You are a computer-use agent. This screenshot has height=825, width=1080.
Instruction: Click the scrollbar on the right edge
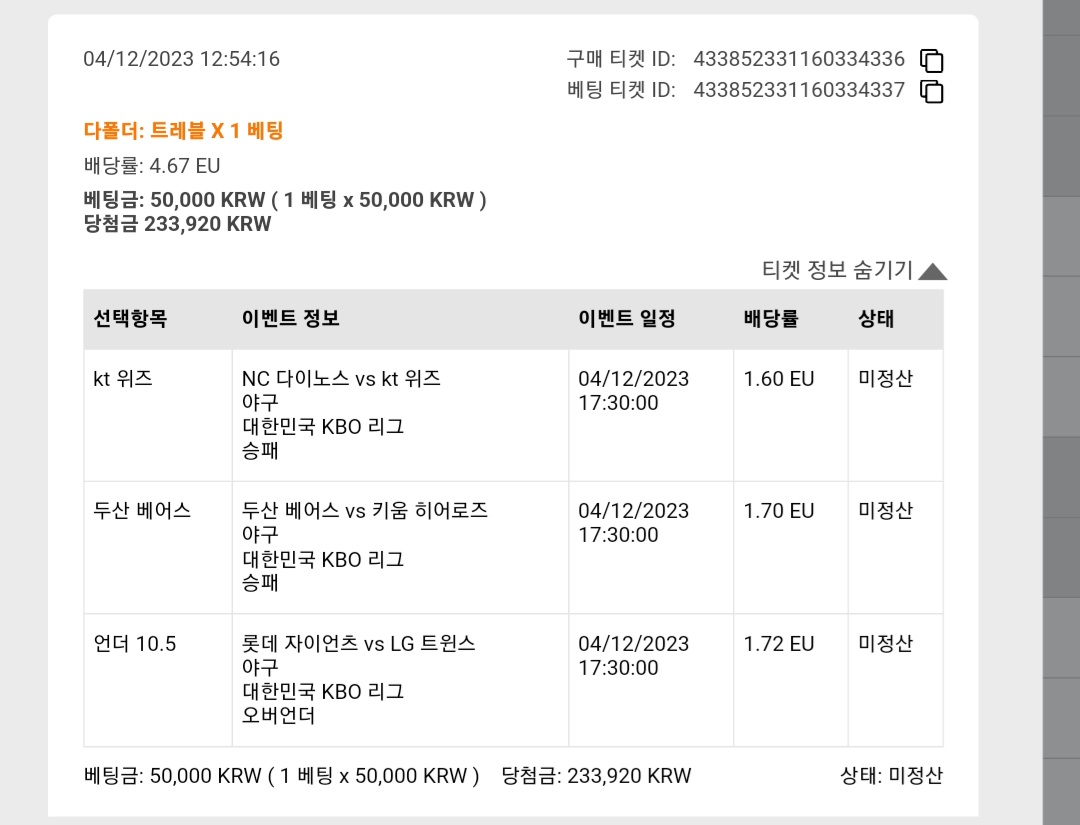(x=1061, y=412)
